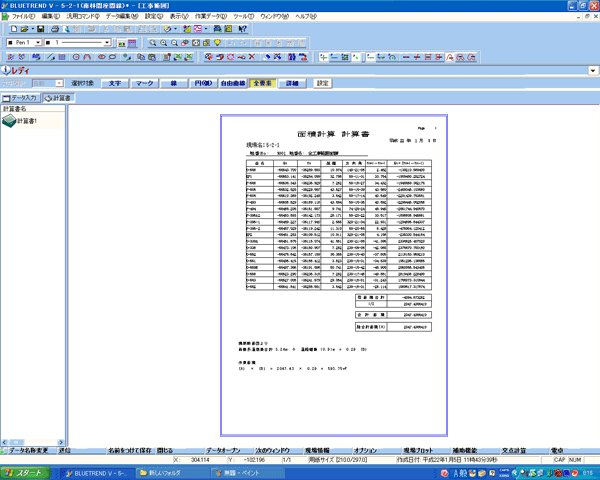Click the red X delete icon

click(x=252, y=57)
